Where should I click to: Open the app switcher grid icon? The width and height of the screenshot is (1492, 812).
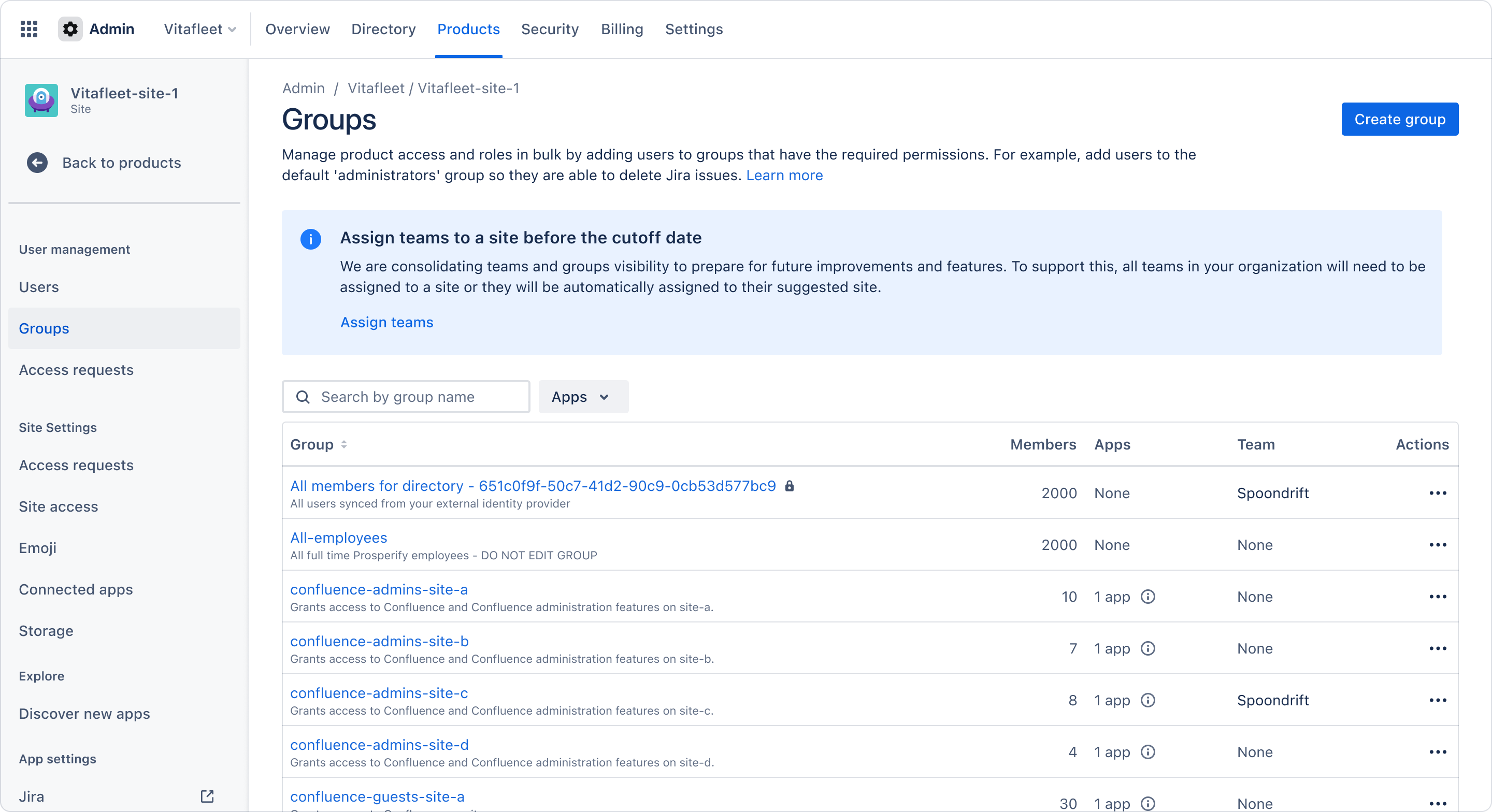[29, 29]
